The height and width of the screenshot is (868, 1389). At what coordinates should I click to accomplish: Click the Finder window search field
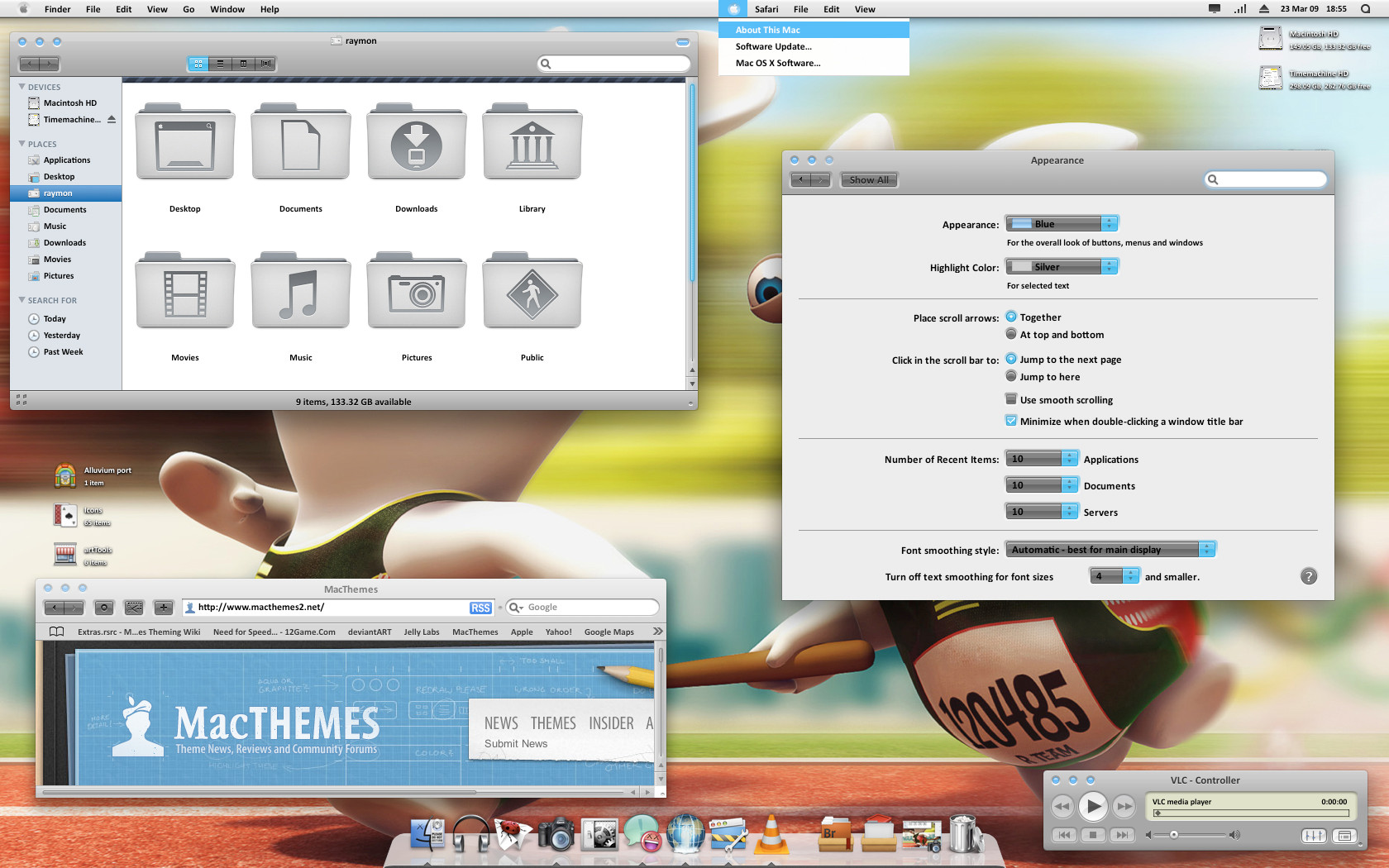coord(613,64)
